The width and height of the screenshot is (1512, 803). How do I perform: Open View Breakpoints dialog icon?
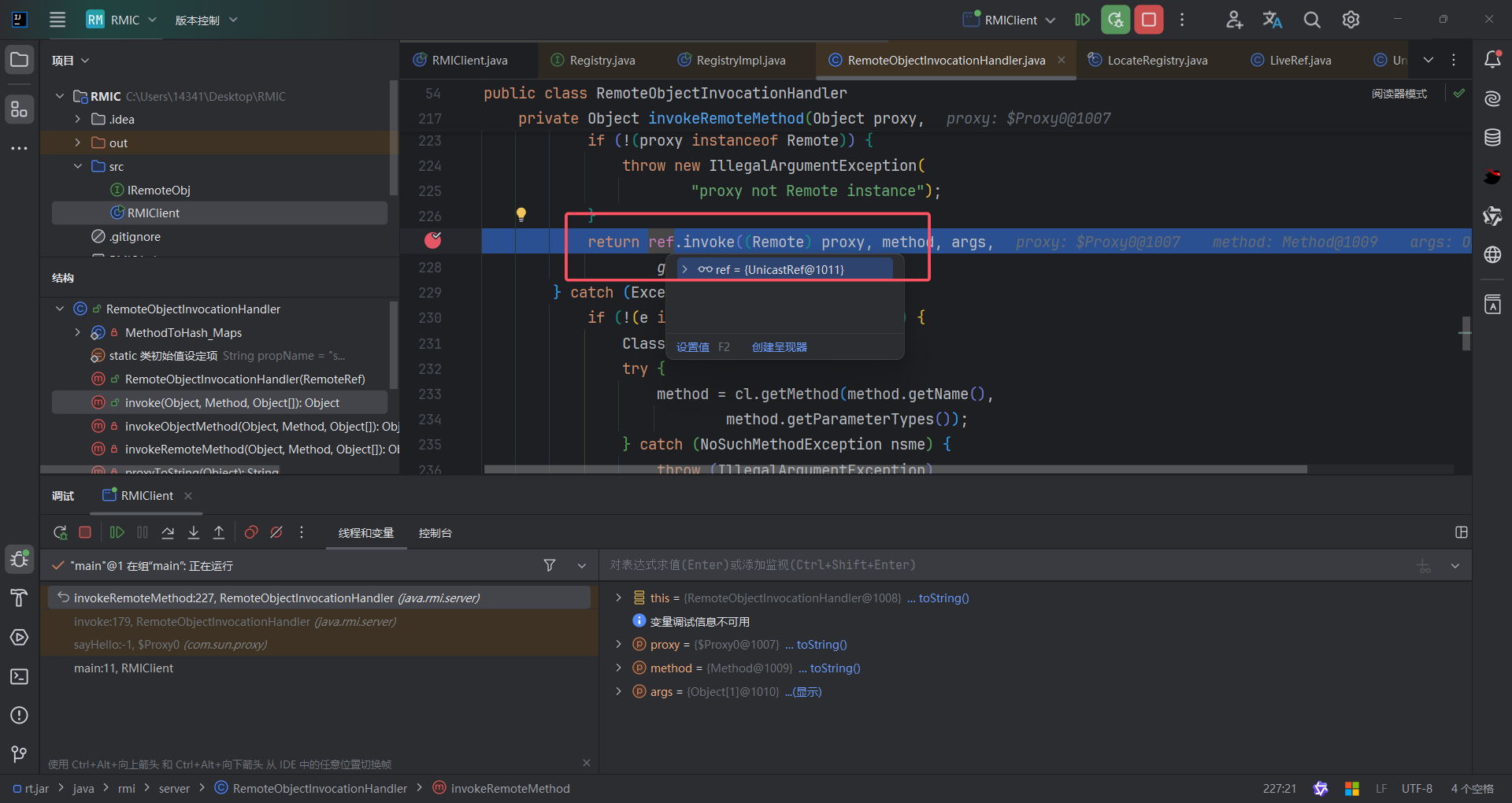pos(251,533)
